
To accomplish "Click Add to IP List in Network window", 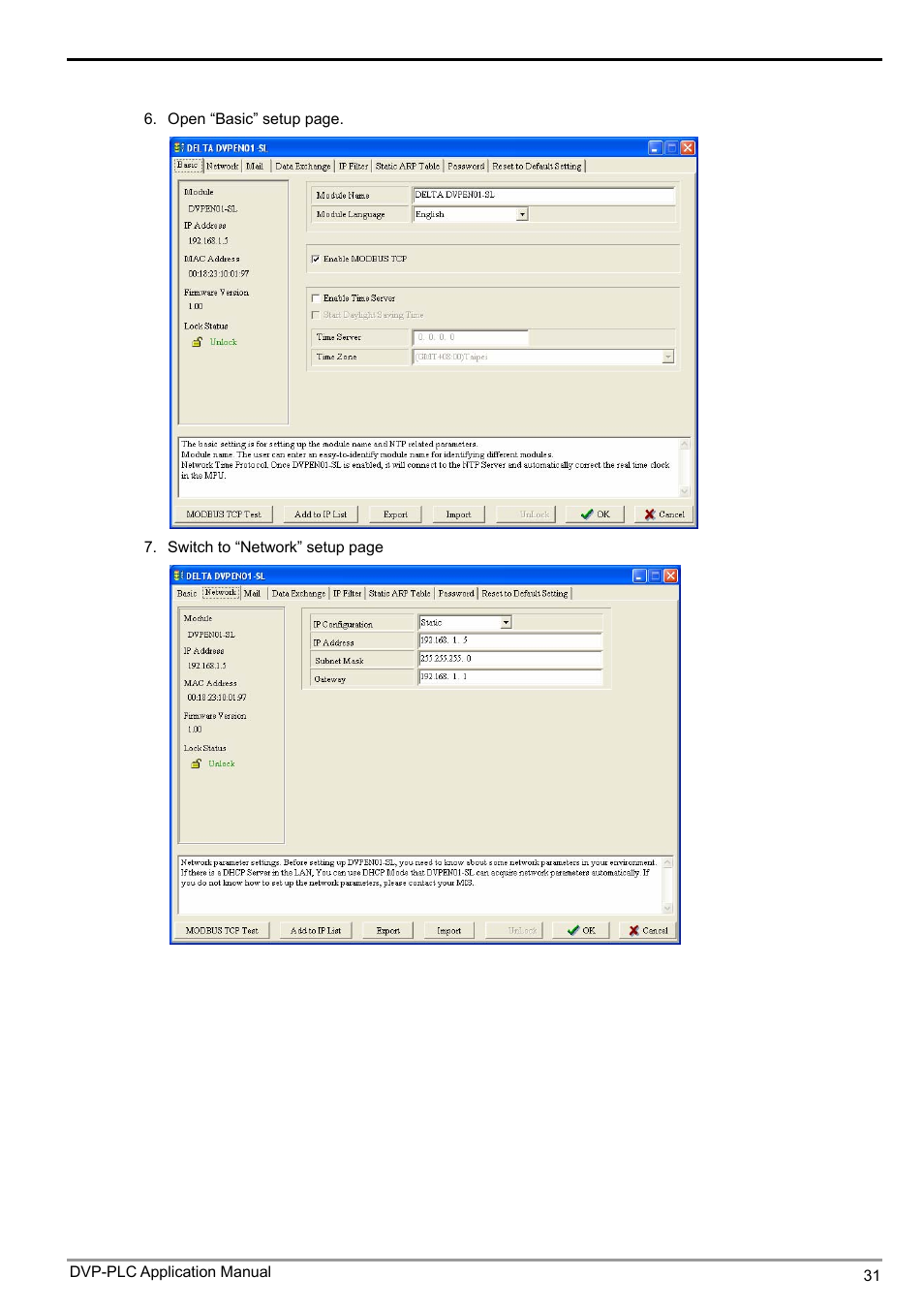I will pos(316,930).
